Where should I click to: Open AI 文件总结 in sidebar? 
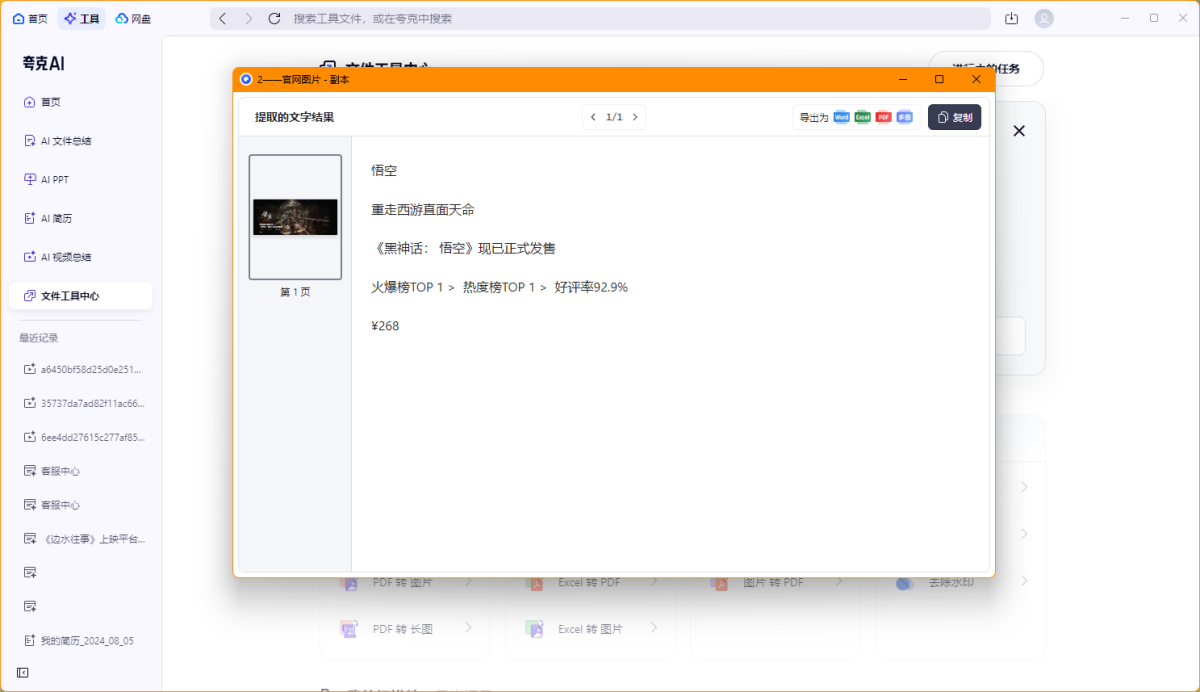point(66,141)
